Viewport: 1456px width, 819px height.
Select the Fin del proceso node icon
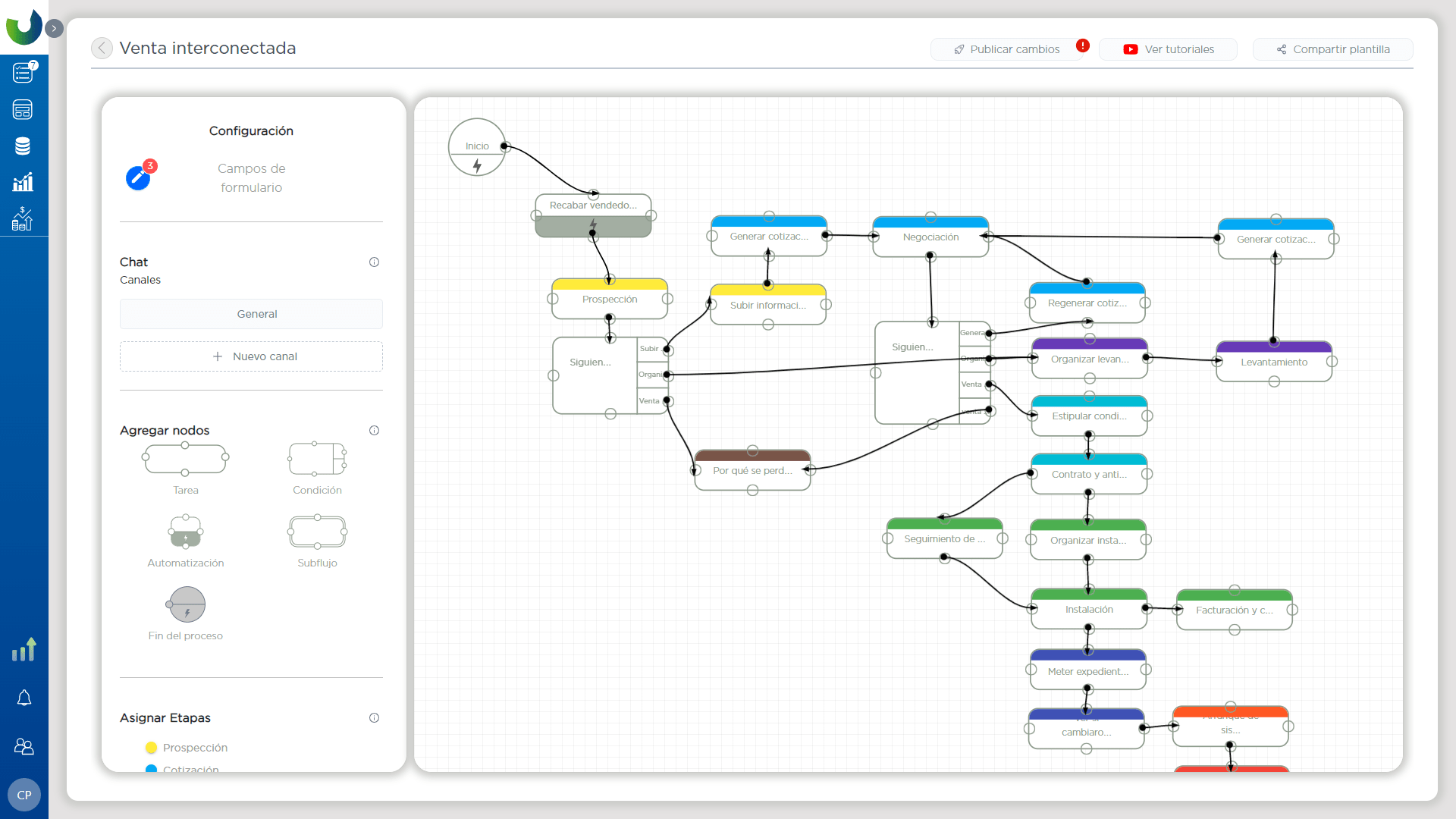[x=187, y=605]
